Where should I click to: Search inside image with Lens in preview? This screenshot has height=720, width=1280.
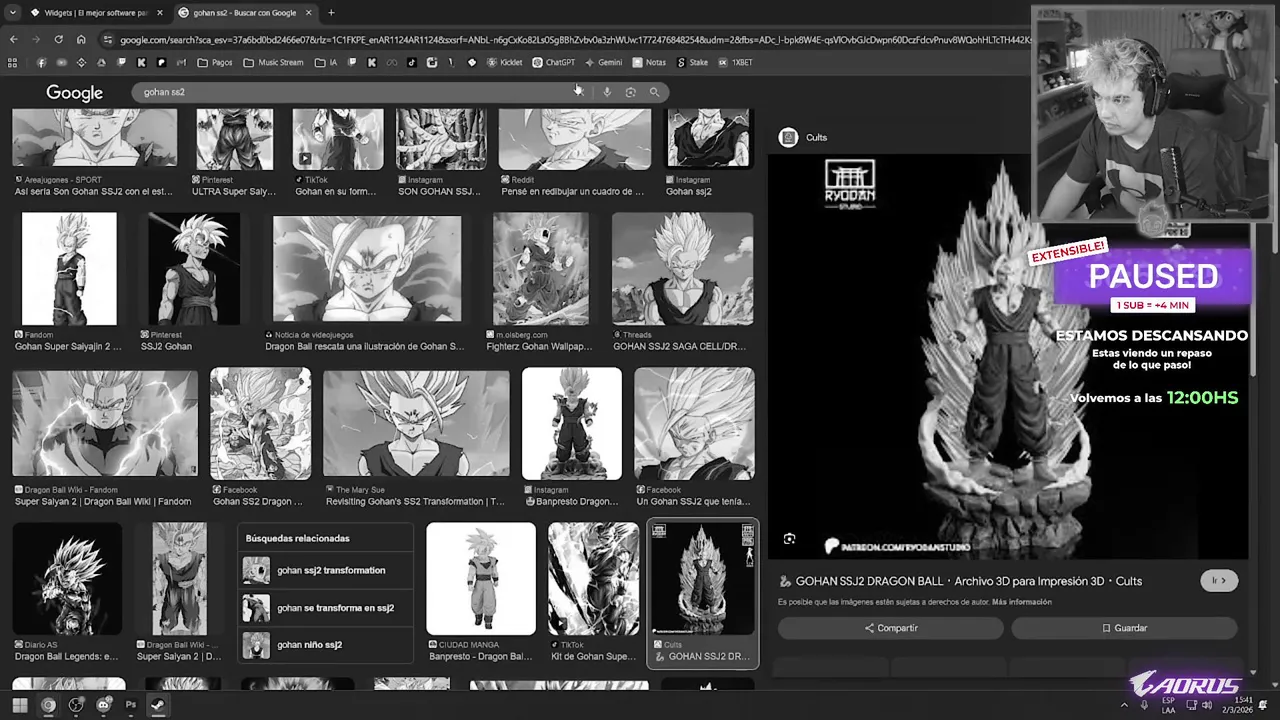point(789,539)
